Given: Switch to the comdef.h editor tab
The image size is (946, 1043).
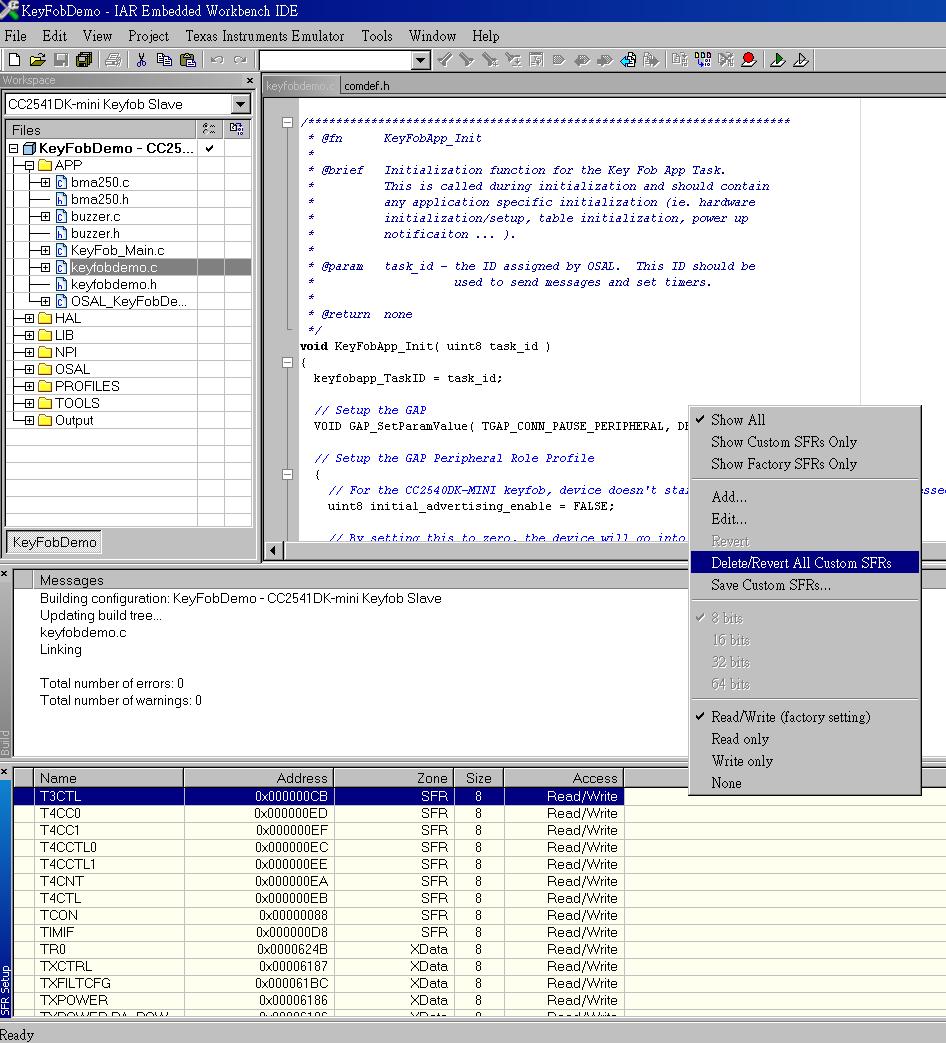Looking at the screenshot, I should point(367,86).
